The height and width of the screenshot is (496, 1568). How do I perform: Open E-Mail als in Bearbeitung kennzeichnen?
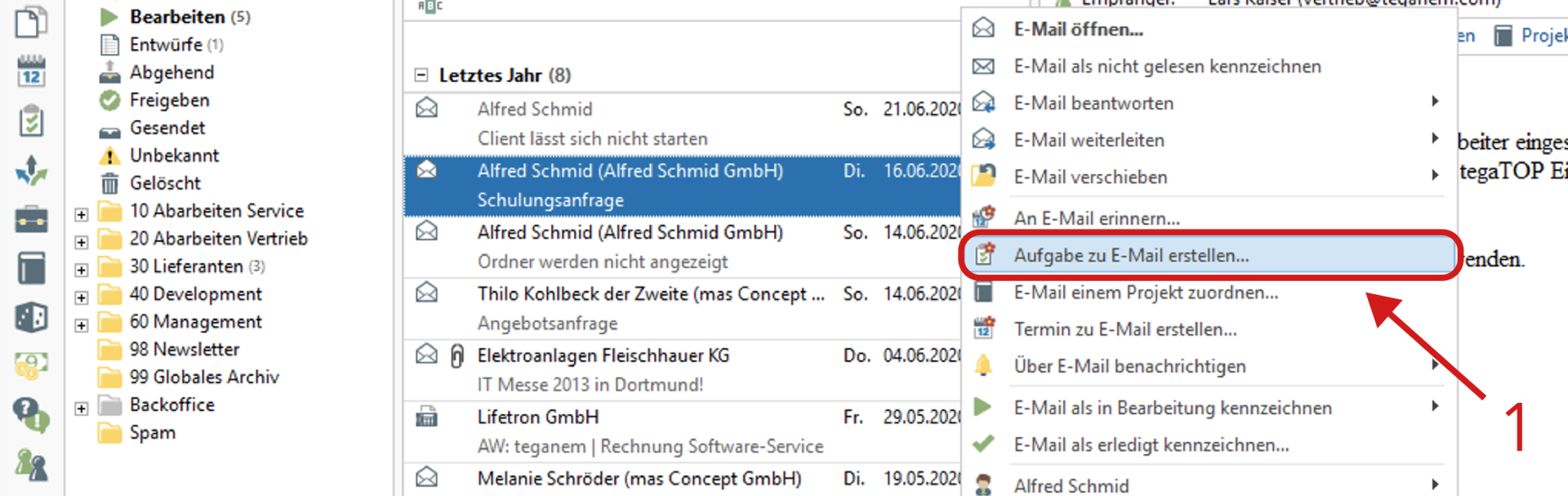pos(1209,408)
